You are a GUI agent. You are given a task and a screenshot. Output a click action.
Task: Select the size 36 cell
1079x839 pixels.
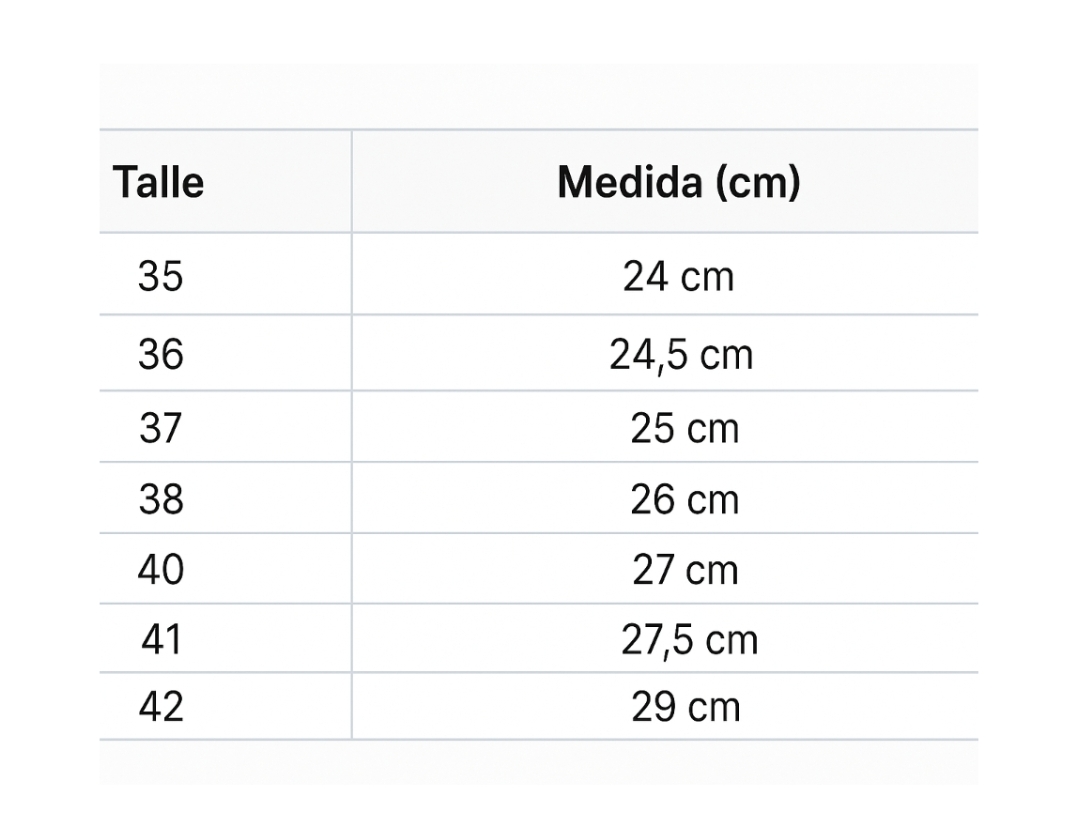(161, 354)
